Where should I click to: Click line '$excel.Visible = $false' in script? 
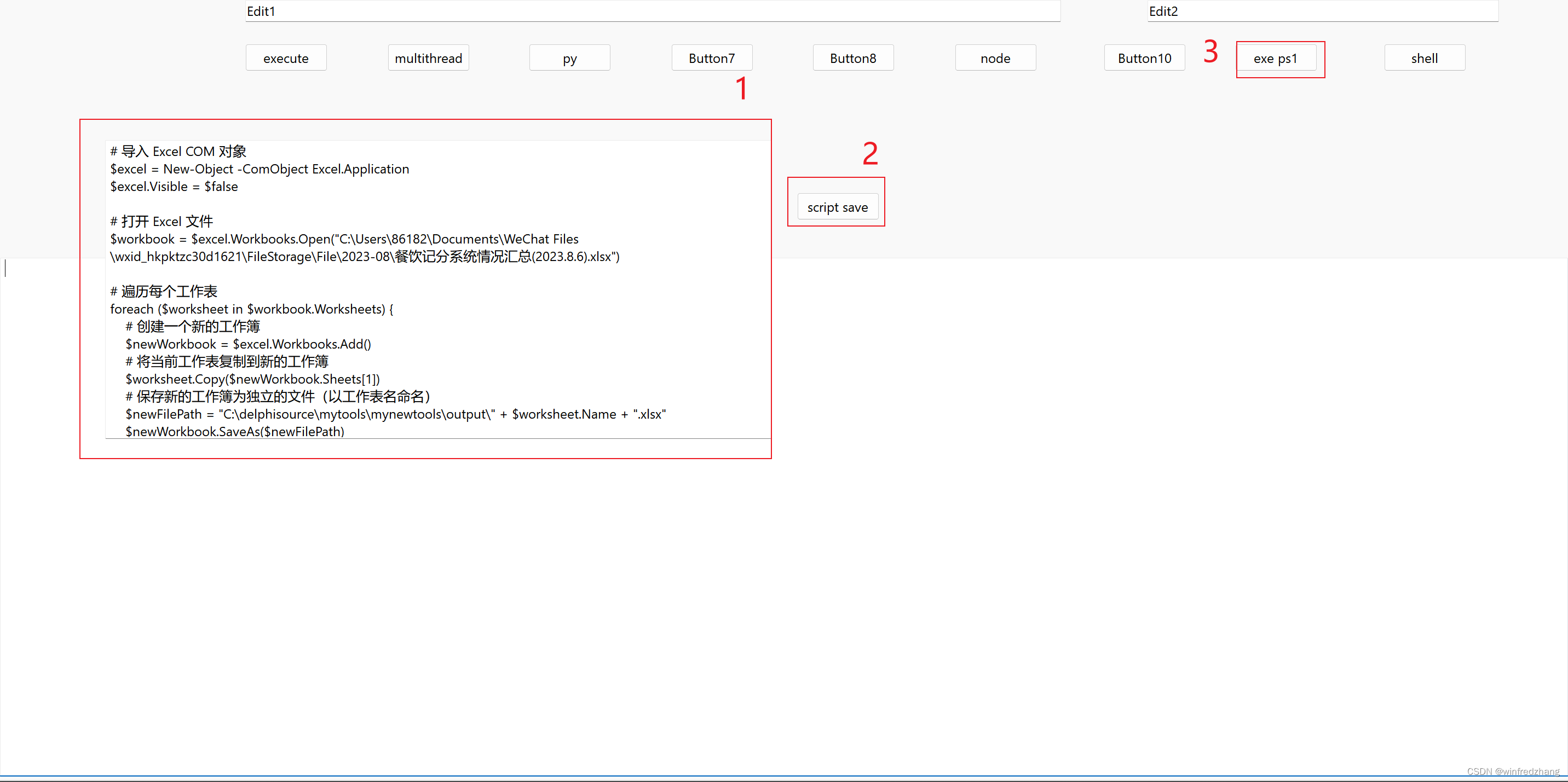point(174,186)
